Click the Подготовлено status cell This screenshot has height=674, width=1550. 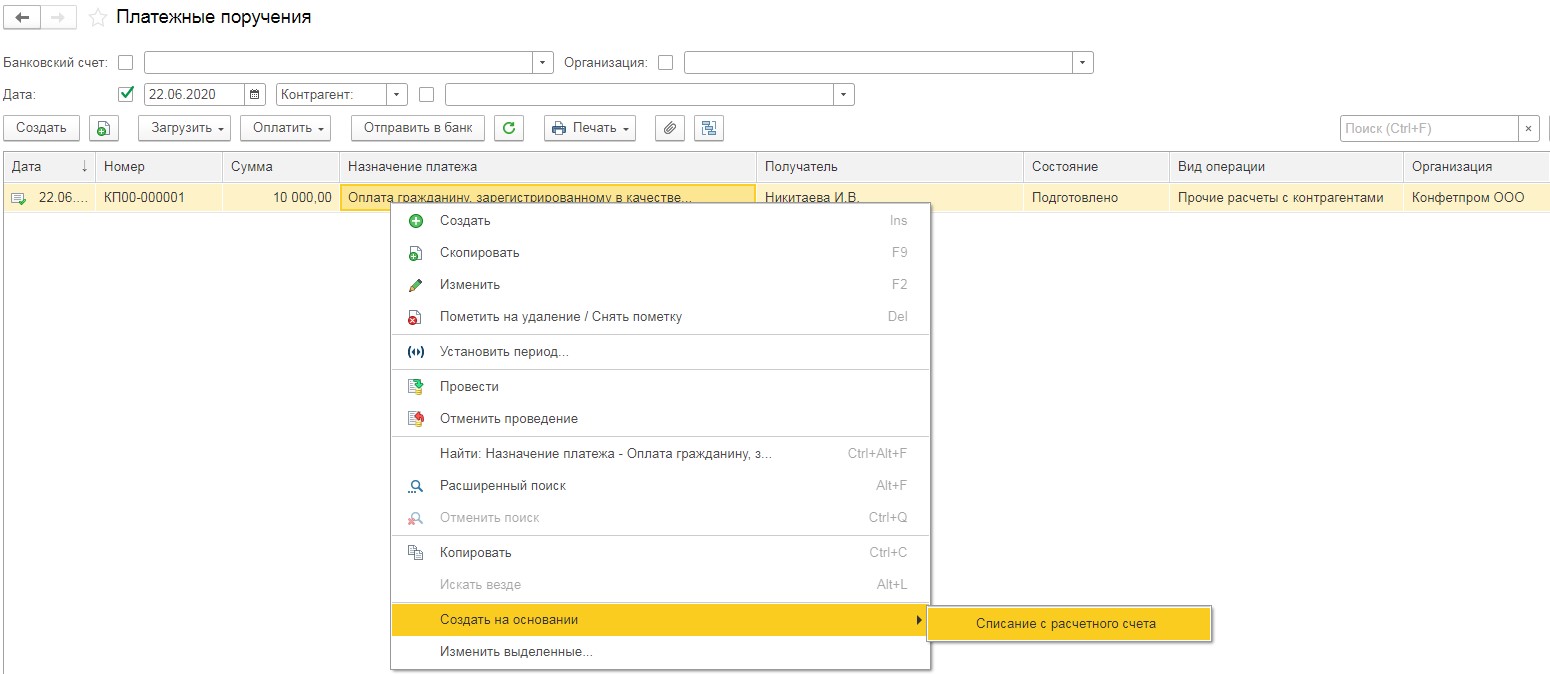click(x=1096, y=198)
